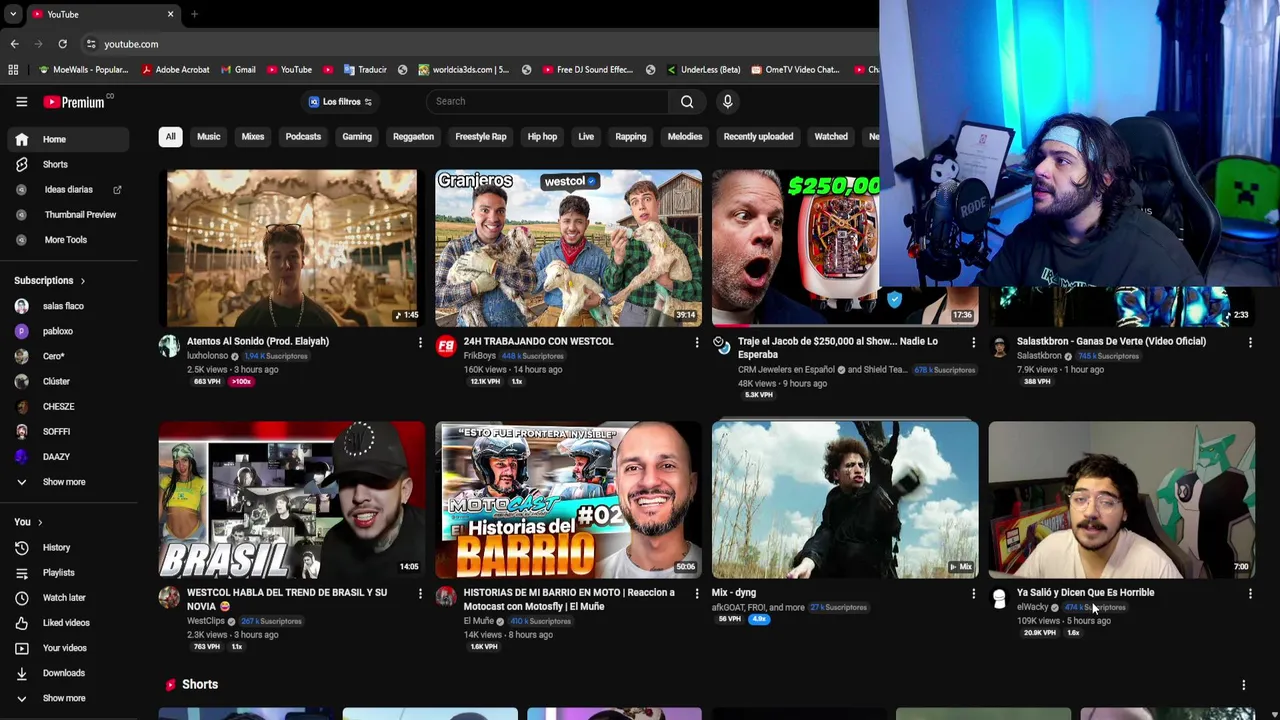Click the YouTube search input field
This screenshot has width=1280, height=720.
[x=547, y=101]
